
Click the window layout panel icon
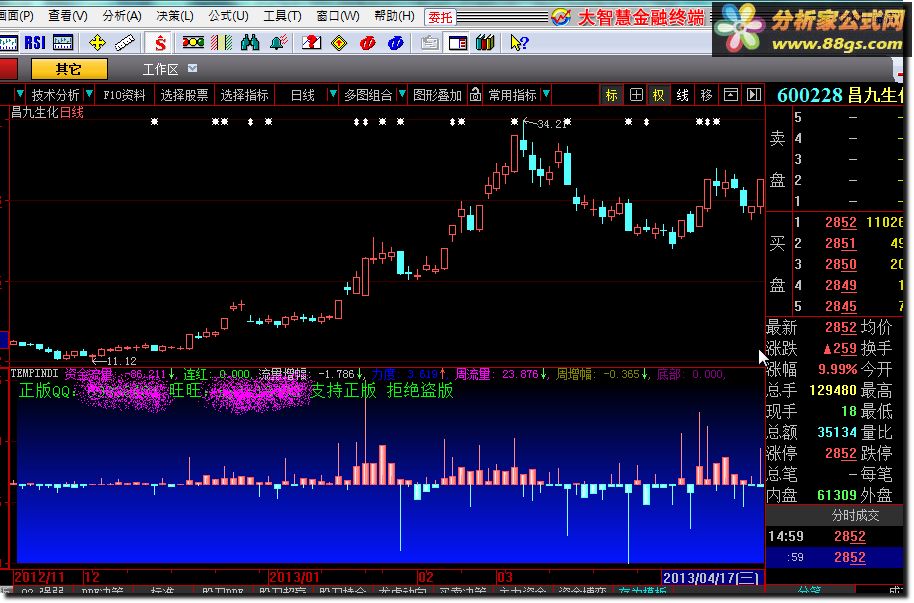pos(458,43)
